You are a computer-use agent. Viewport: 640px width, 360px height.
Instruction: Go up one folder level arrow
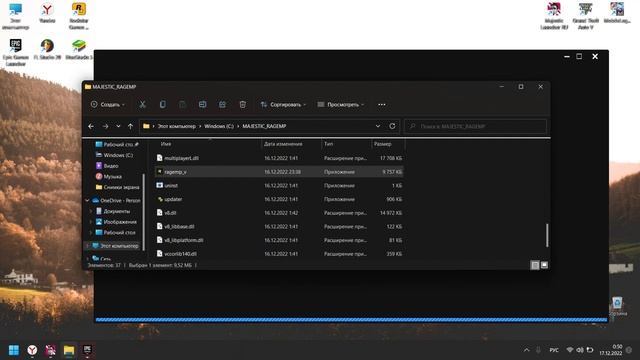coord(130,127)
